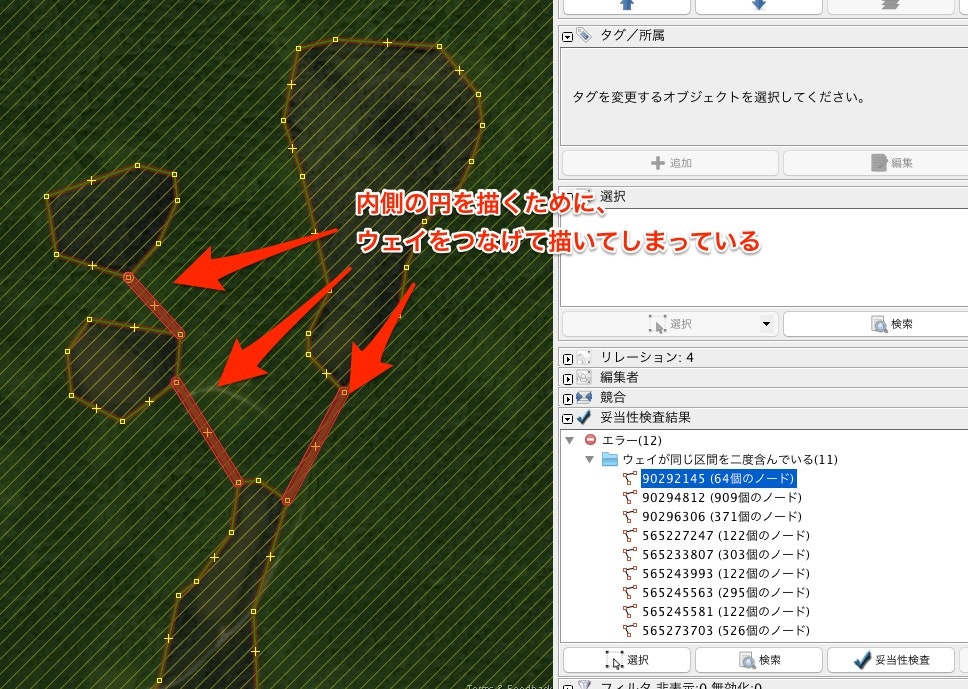Image resolution: width=968 pixels, height=689 pixels.
Task: Click the relation icon next to リレーション: 4
Action: [582, 357]
